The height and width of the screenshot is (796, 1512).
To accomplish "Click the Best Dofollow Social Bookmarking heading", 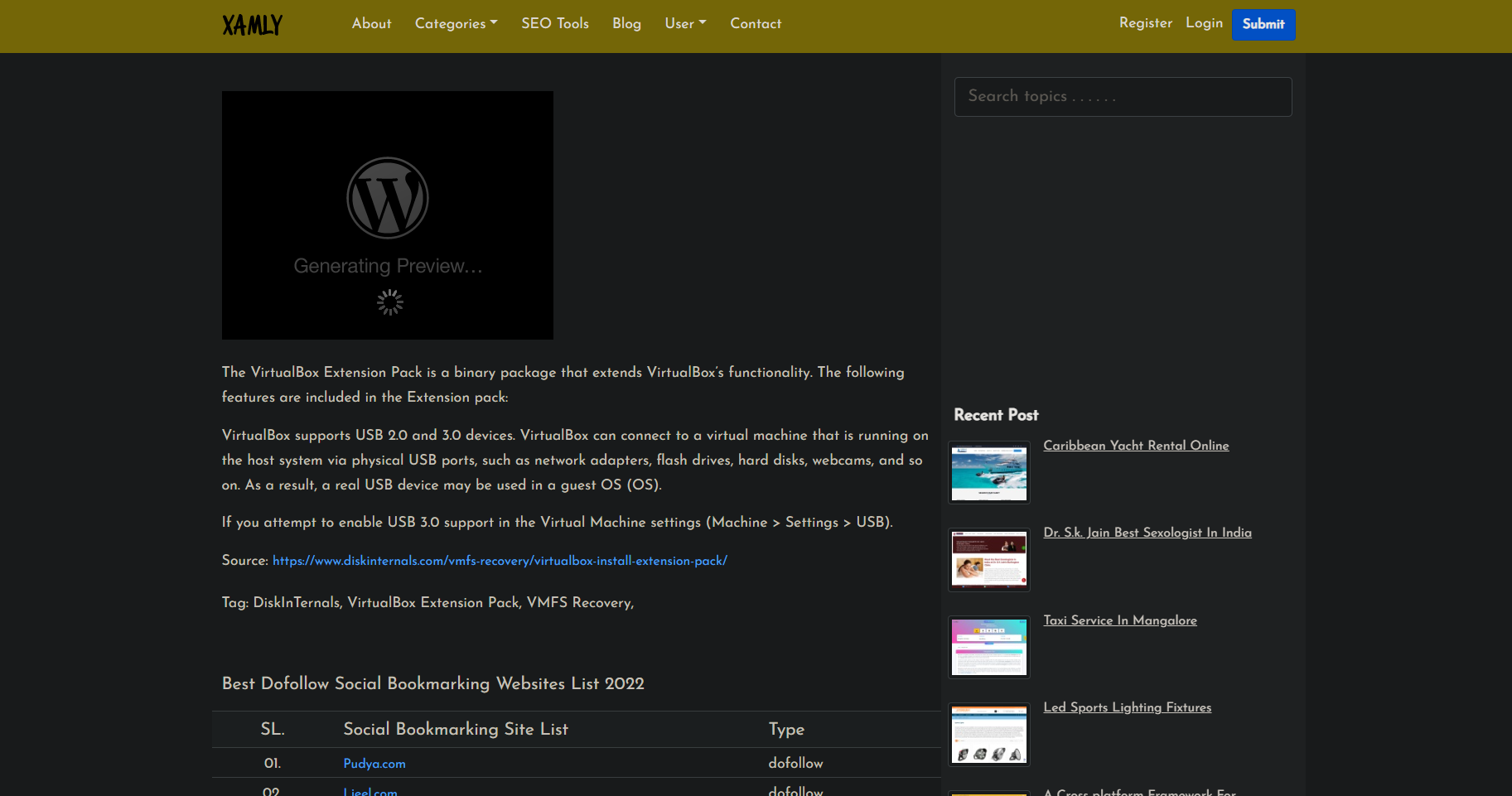I will (433, 683).
